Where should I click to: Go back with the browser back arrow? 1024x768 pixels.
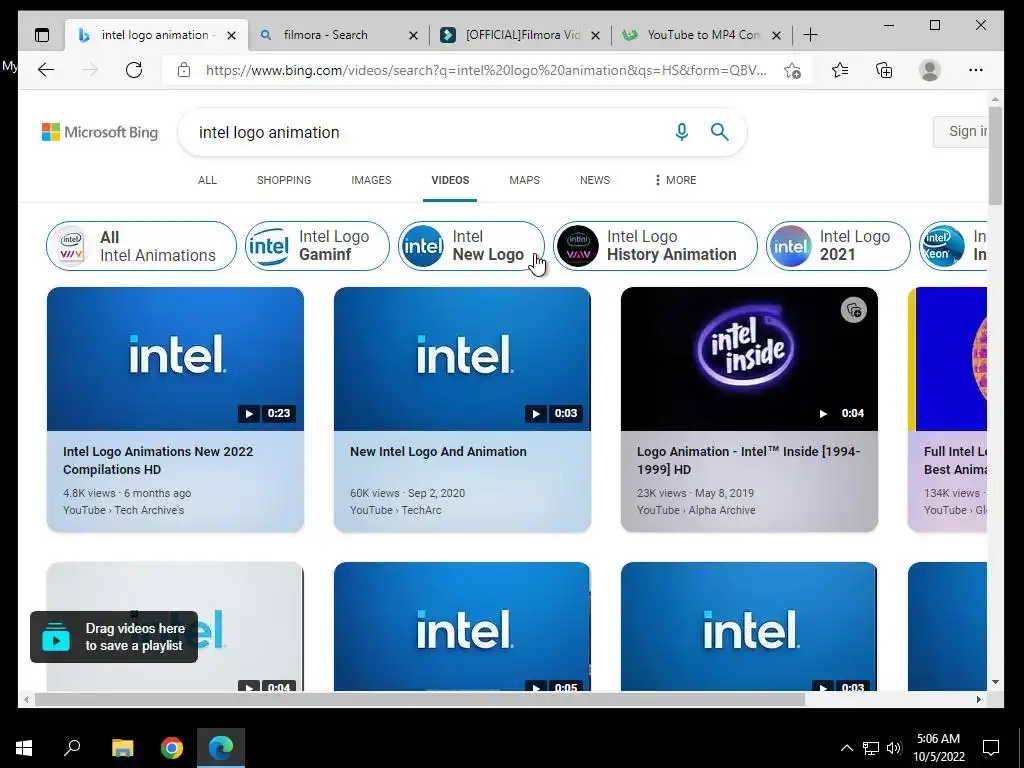pyautogui.click(x=46, y=70)
